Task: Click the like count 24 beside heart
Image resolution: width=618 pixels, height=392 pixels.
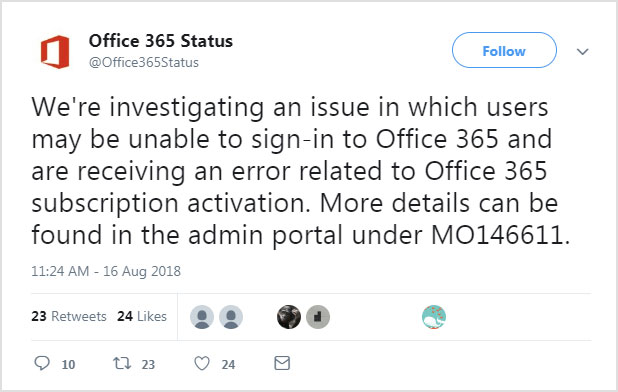Action: (228, 364)
